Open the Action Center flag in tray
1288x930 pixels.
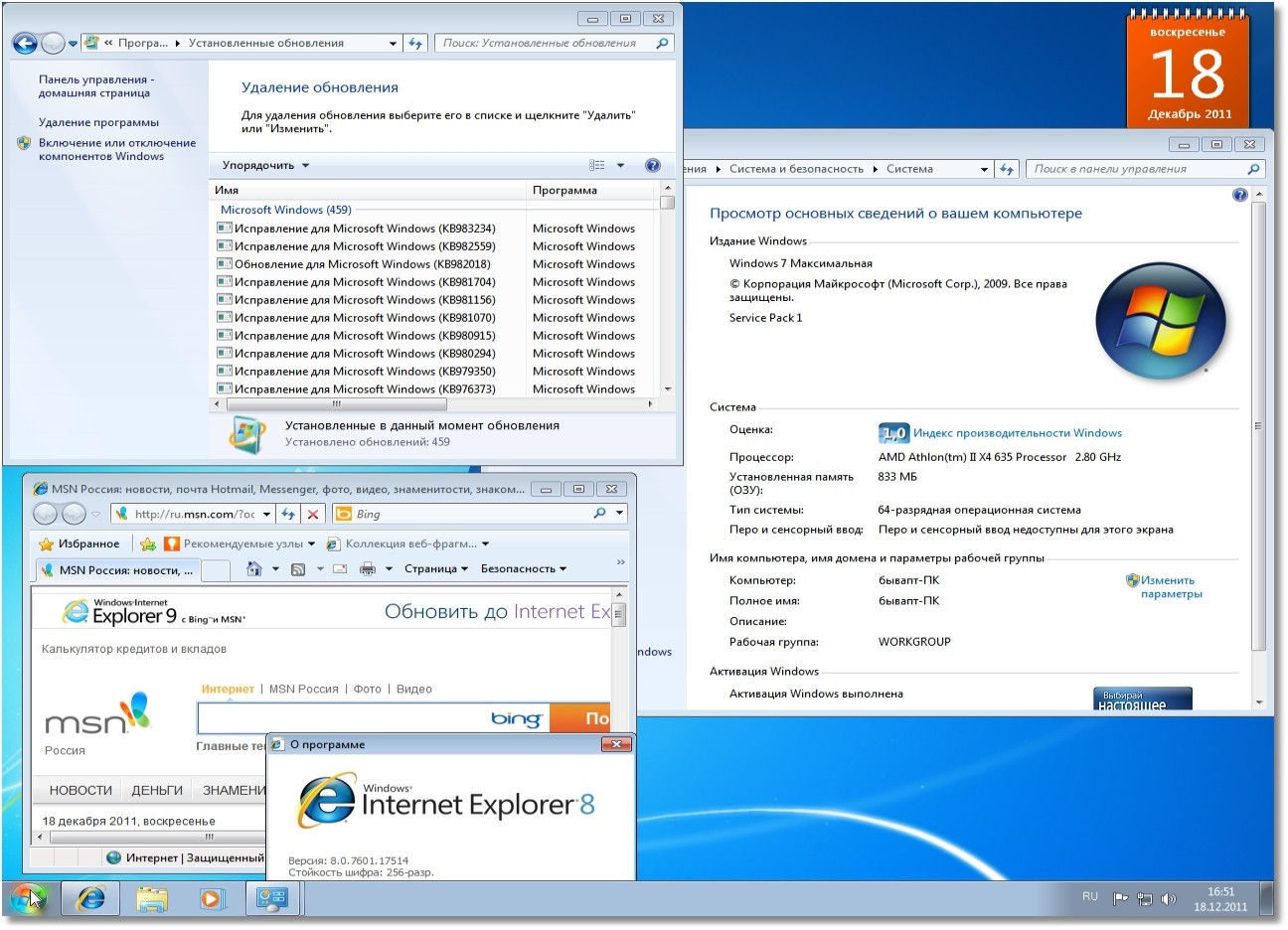point(1120,898)
